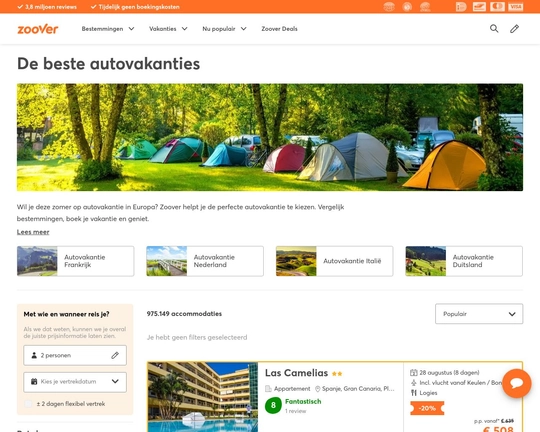Choose Autovakantie Frankrijk card
This screenshot has height=432, width=540.
tap(75, 261)
